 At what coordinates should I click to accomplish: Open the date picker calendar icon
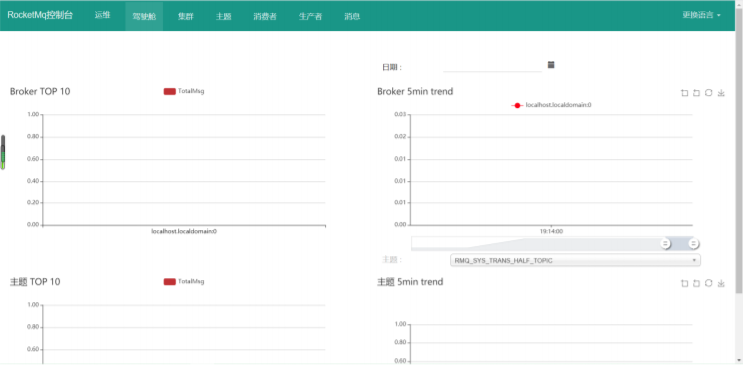551,65
